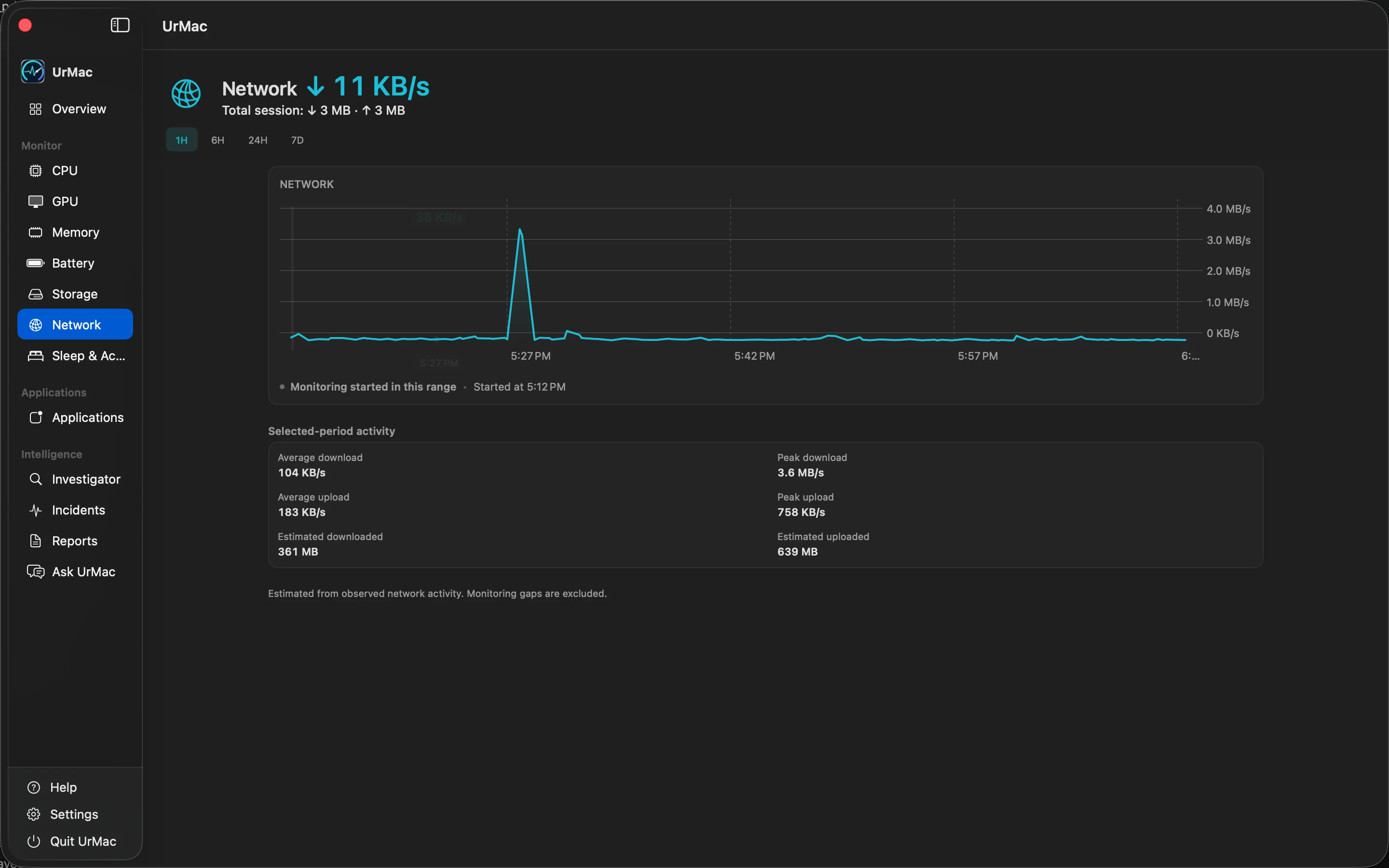
Task: Click the 0 KB/s axis label
Action: pos(1223,333)
